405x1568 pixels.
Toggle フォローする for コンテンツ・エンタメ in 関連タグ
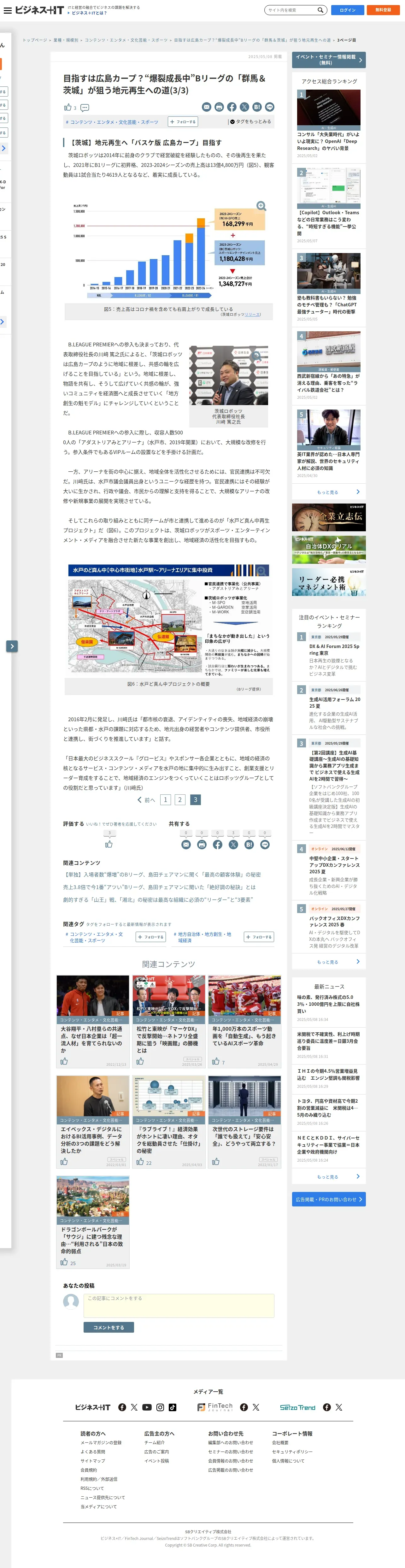tap(151, 937)
